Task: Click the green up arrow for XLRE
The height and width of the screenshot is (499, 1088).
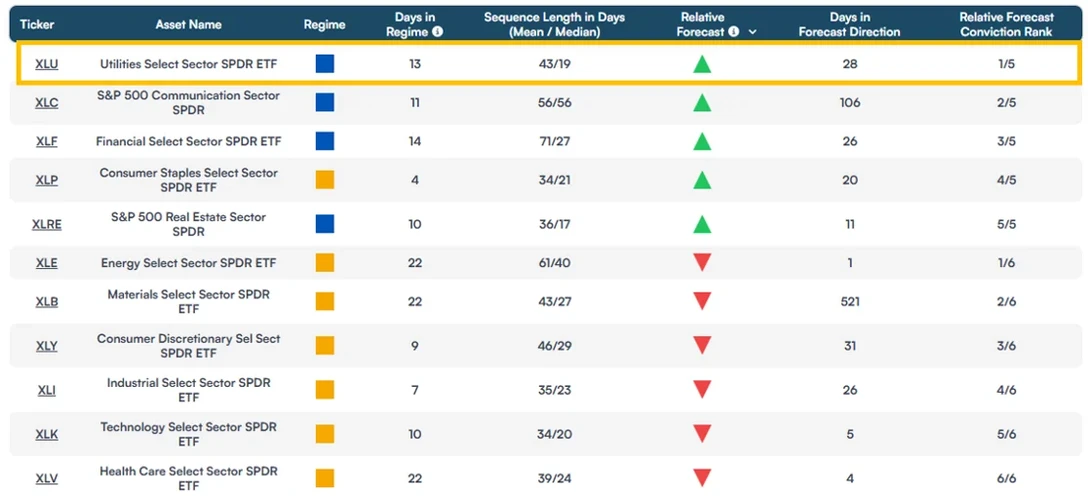Action: tap(702, 224)
